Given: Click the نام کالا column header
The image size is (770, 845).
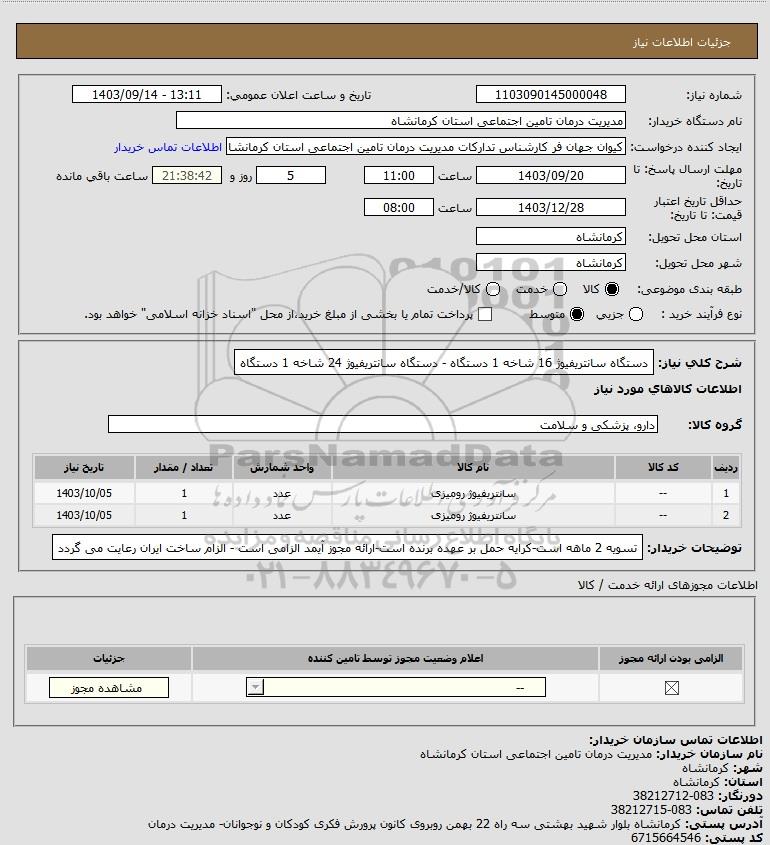Looking at the screenshot, I should pyautogui.click(x=473, y=467).
